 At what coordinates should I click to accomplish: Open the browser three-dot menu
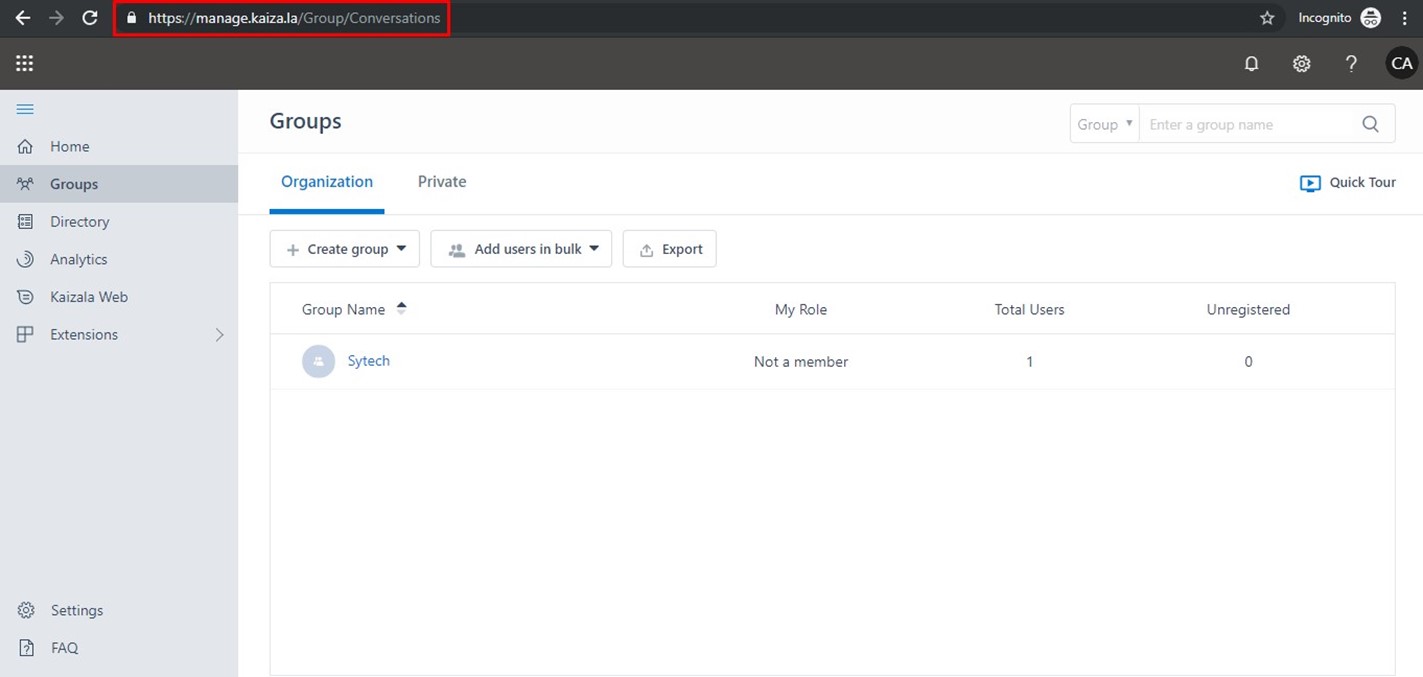pos(1404,18)
